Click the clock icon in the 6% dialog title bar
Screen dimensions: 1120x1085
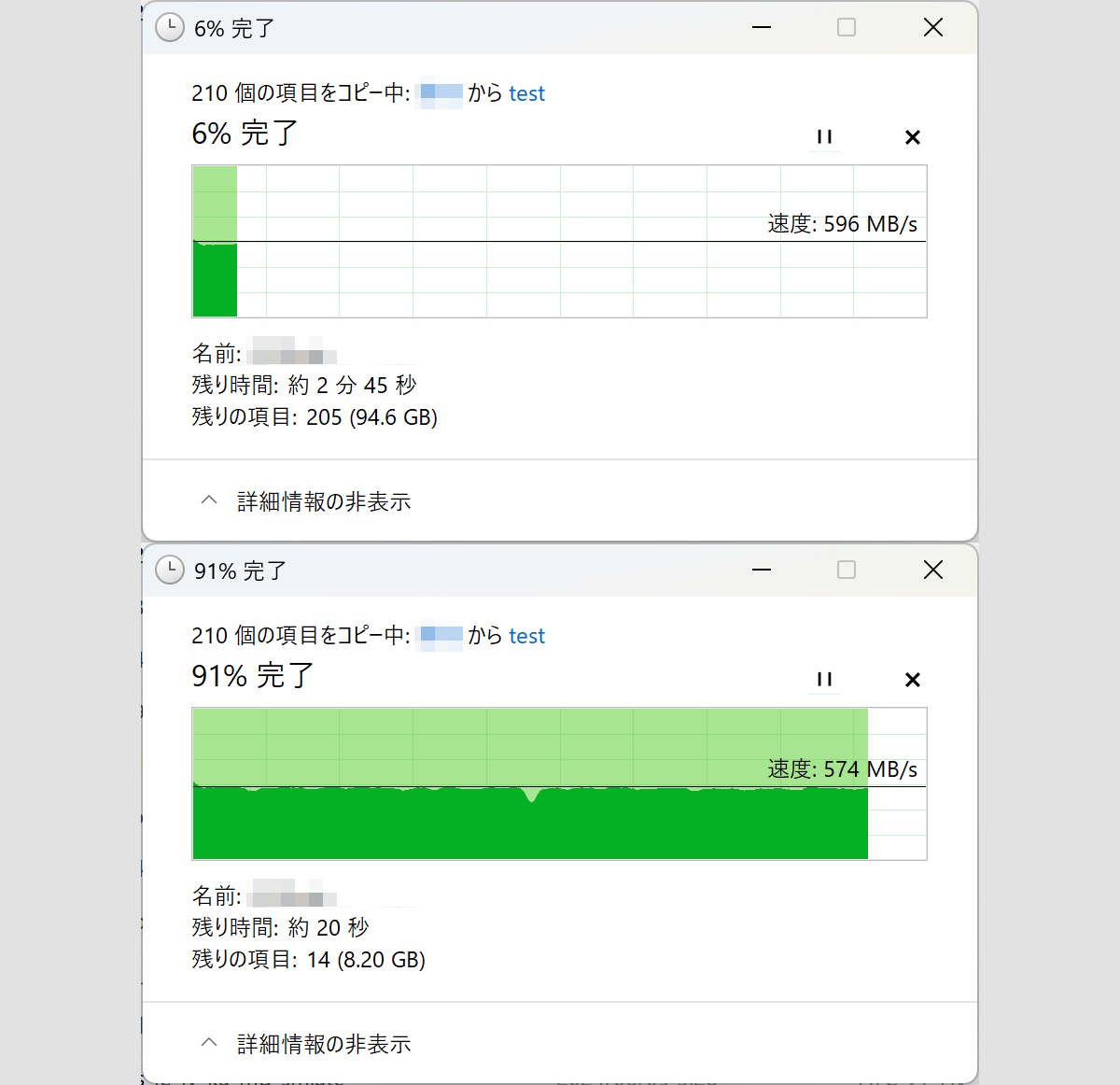point(169,27)
